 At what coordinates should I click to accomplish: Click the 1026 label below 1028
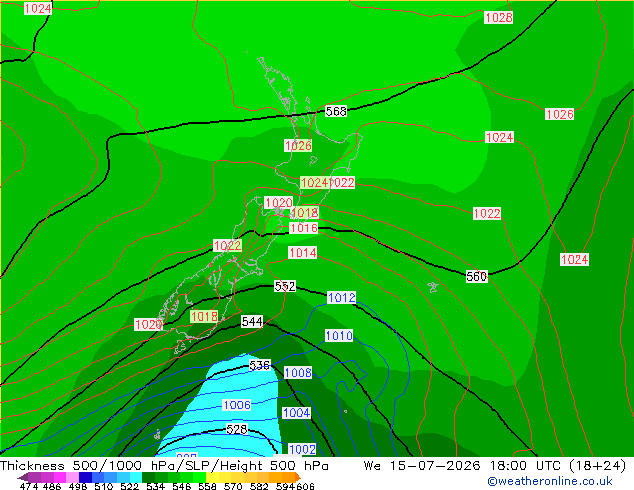pyautogui.click(x=559, y=114)
